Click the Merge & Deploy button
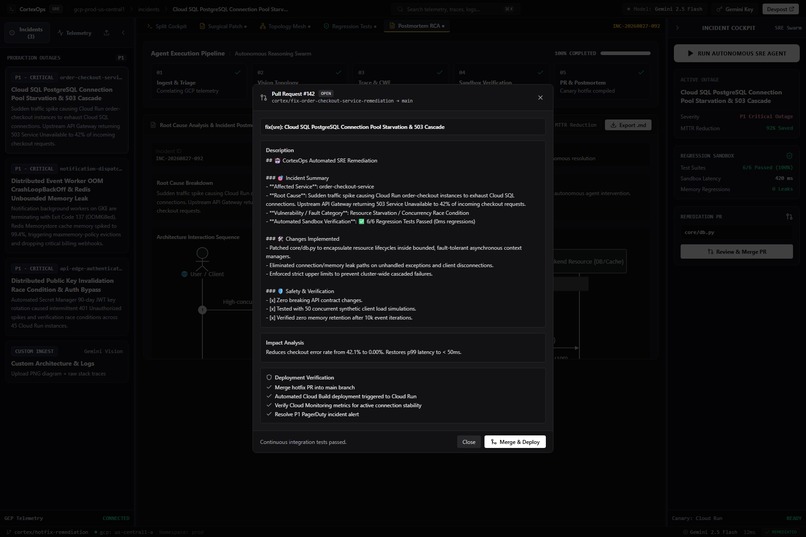This screenshot has height=537, width=806. coord(515,442)
